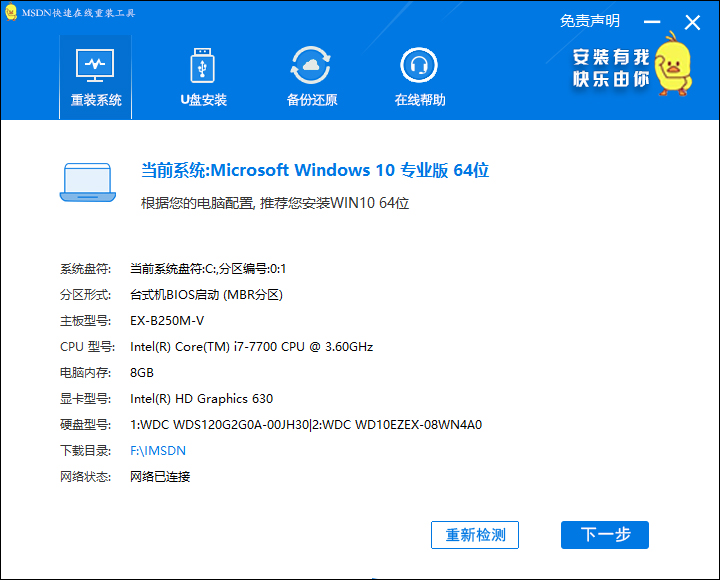
Task: Click the 免责声明 disclaimer link
Action: [x=590, y=21]
